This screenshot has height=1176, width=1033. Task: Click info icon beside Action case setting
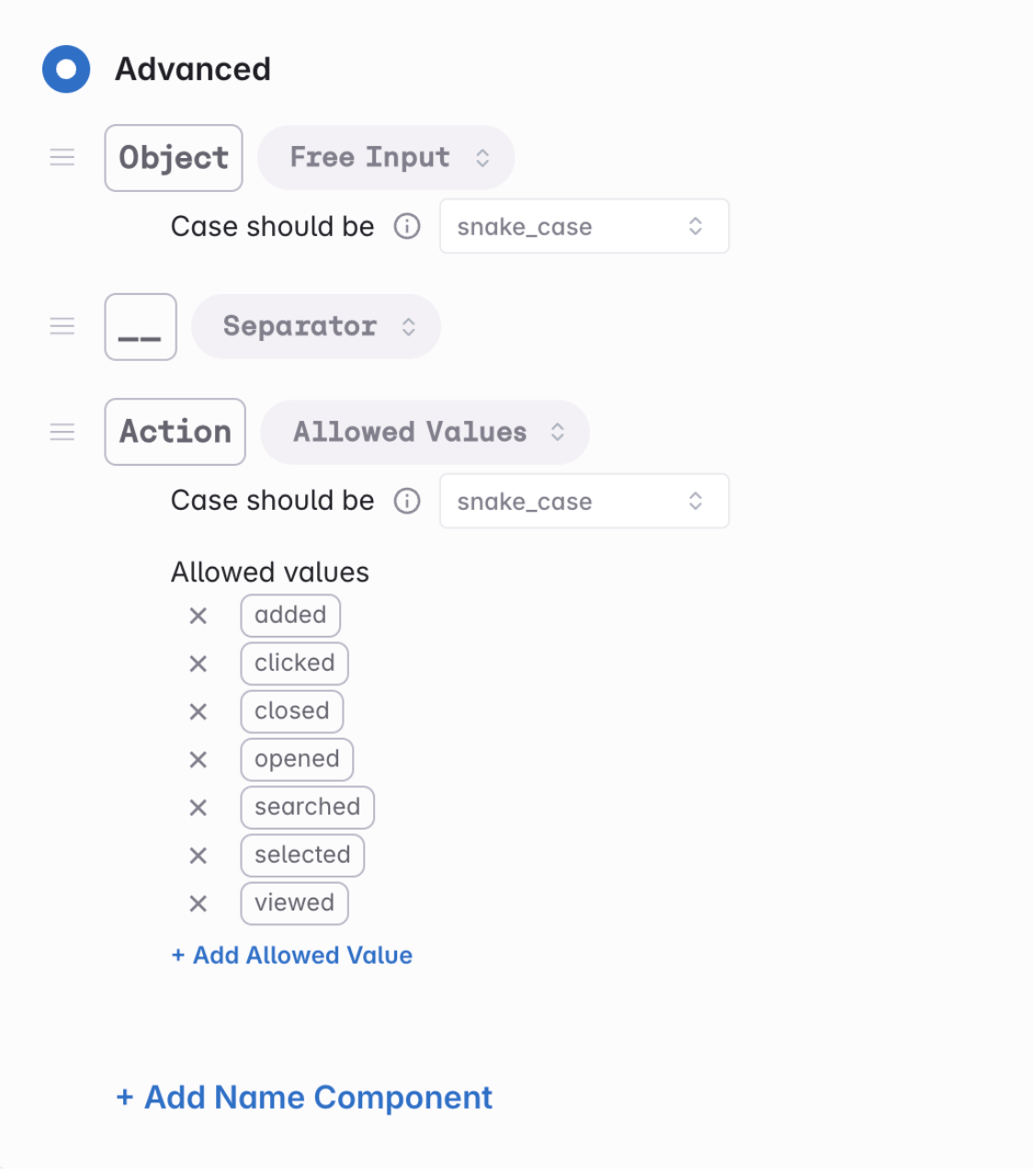click(x=407, y=501)
